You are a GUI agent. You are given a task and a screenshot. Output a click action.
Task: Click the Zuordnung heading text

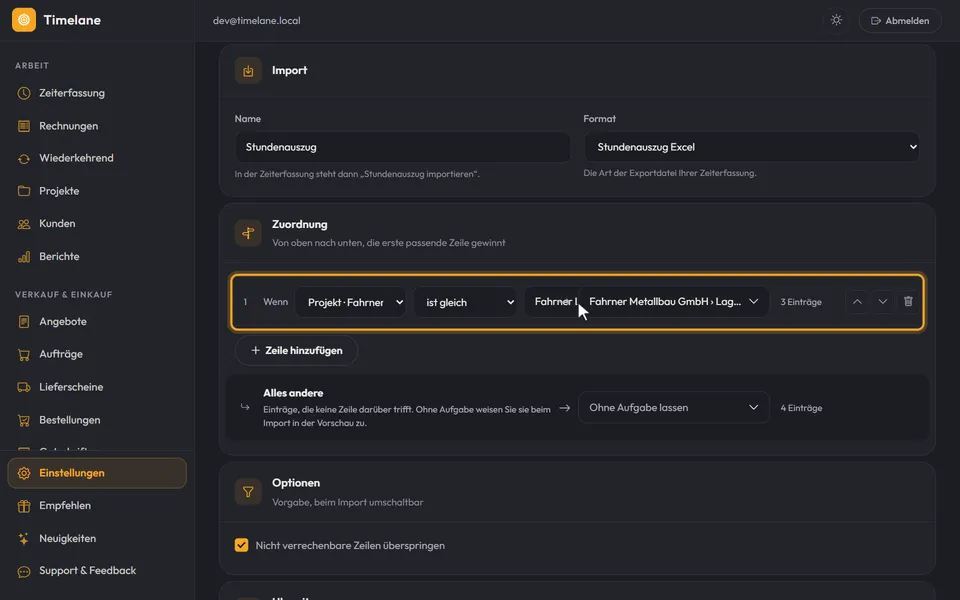point(299,225)
